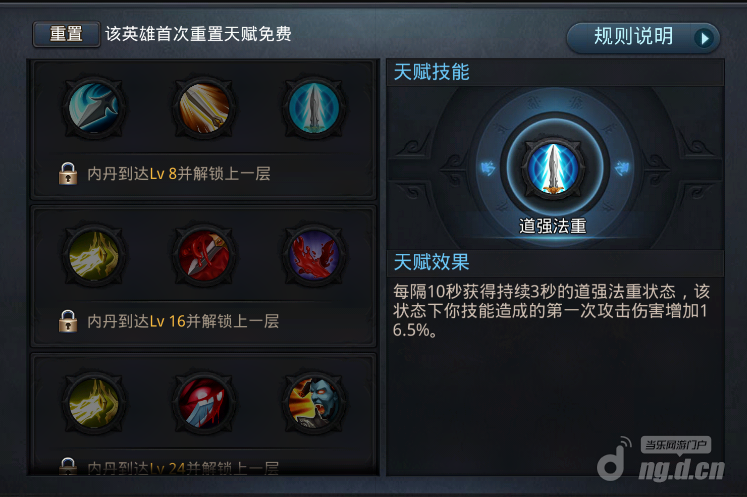Click the lock icon beside Lv 16 requirement
The height and width of the screenshot is (497, 747).
pos(68,321)
